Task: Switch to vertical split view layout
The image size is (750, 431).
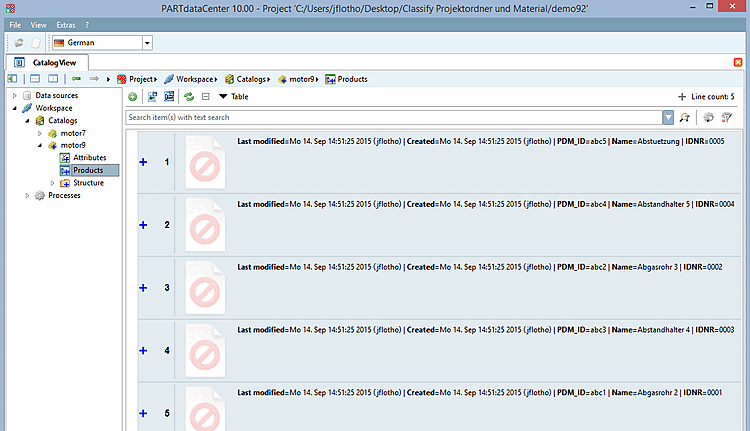Action: tap(53, 79)
